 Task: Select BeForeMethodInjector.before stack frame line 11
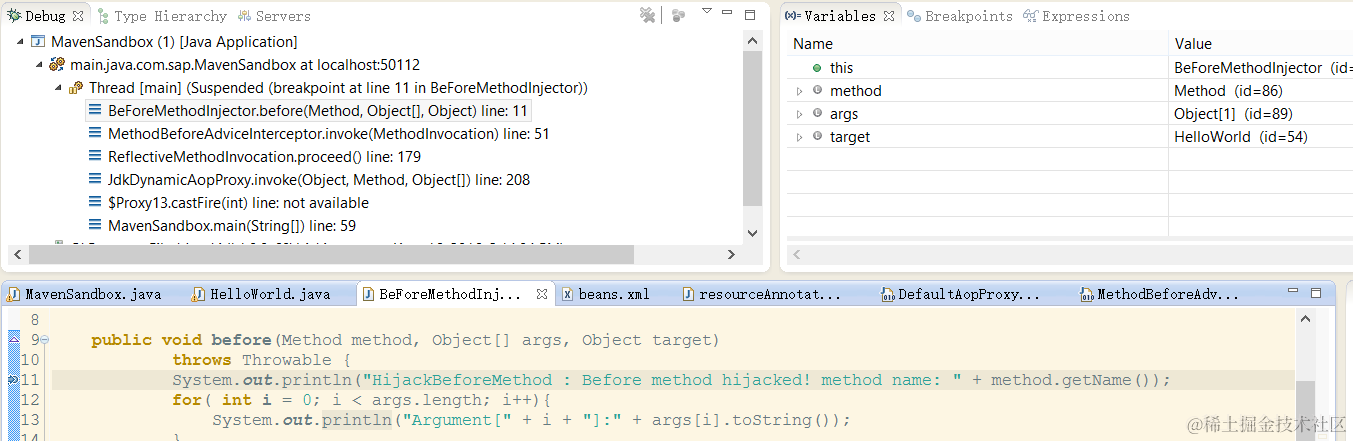[x=319, y=111]
